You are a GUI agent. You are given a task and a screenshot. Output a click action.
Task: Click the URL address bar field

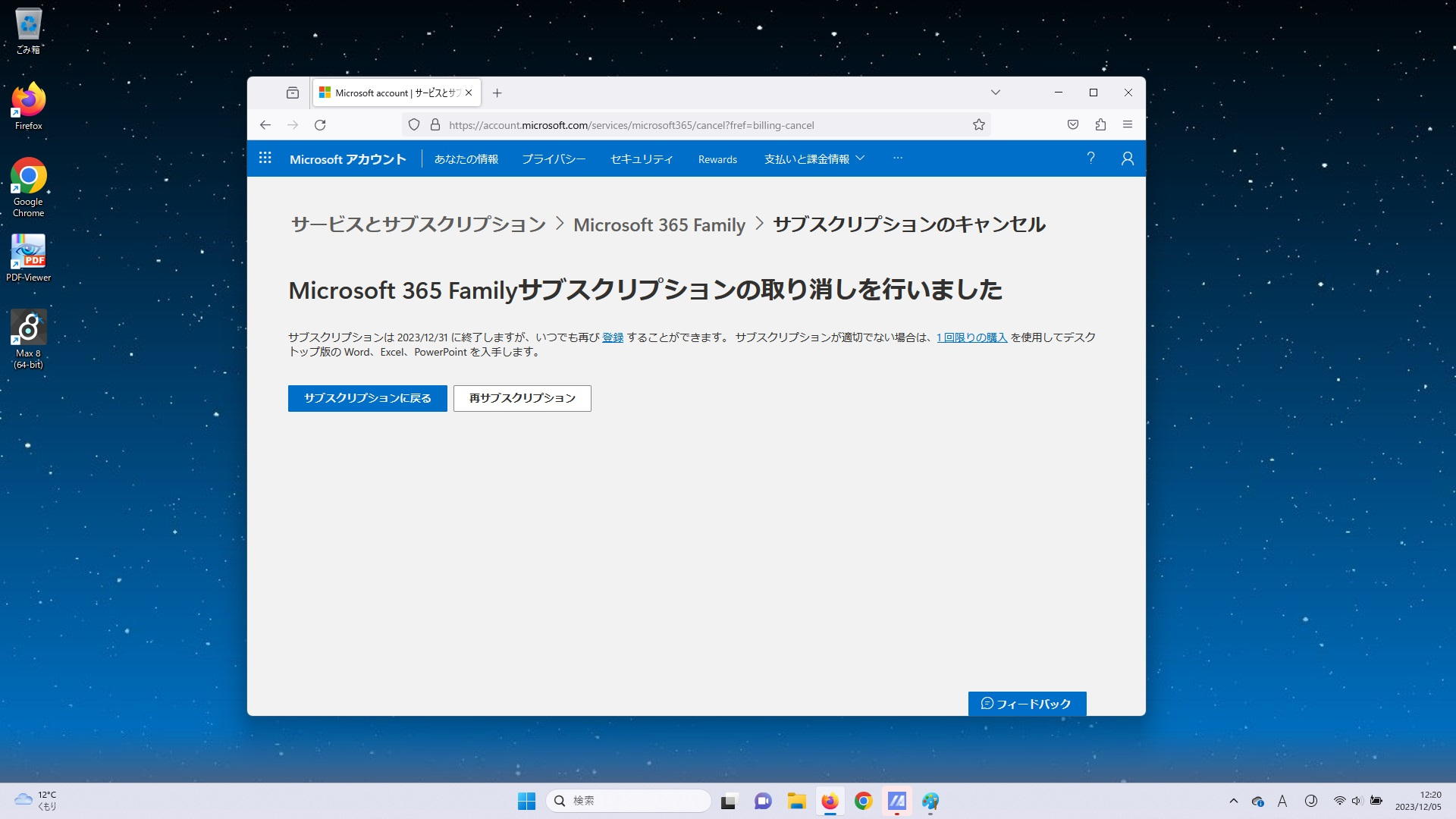pos(682,125)
